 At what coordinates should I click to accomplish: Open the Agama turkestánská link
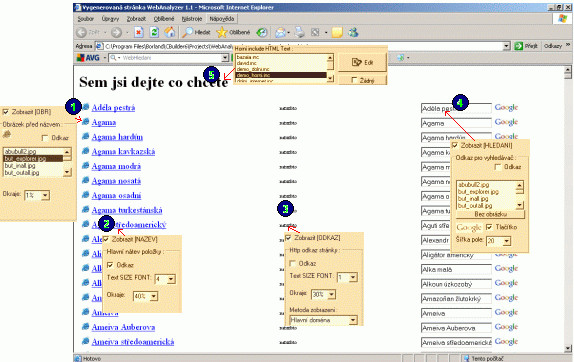point(127,210)
